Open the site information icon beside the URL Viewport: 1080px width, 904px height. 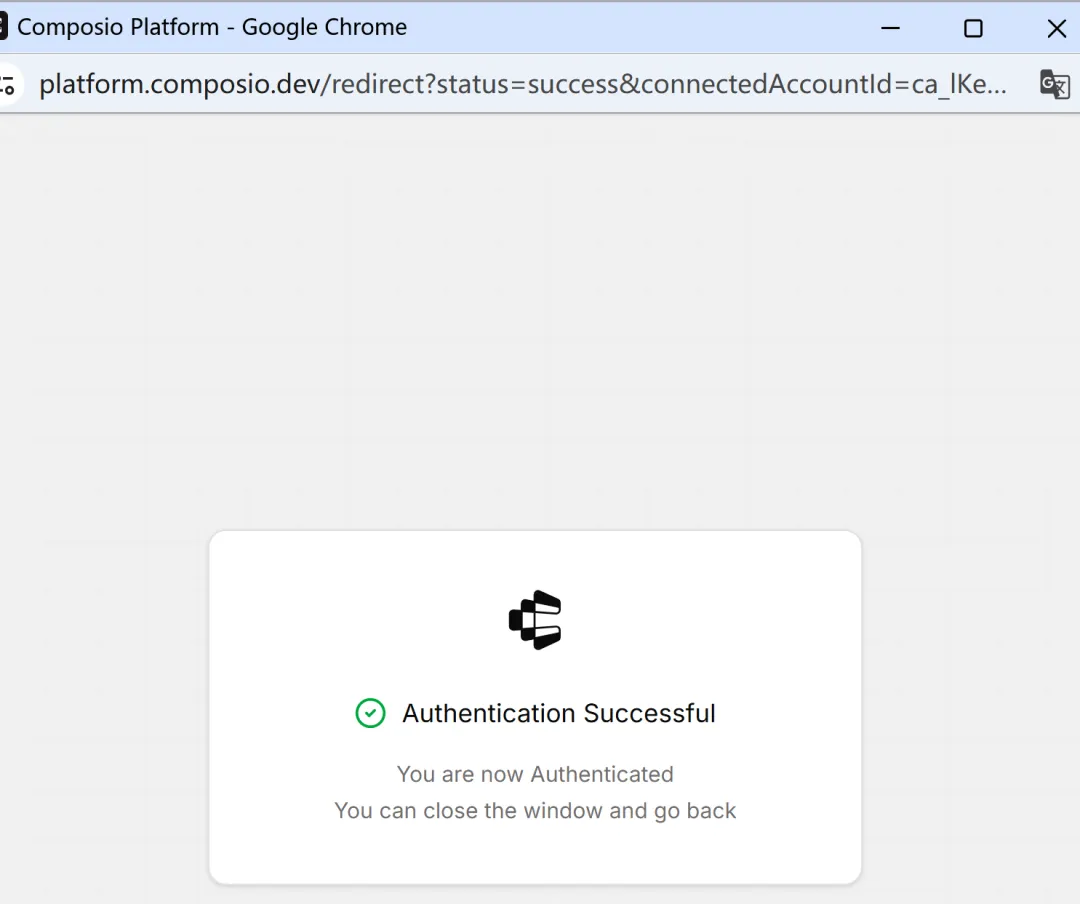click(8, 85)
